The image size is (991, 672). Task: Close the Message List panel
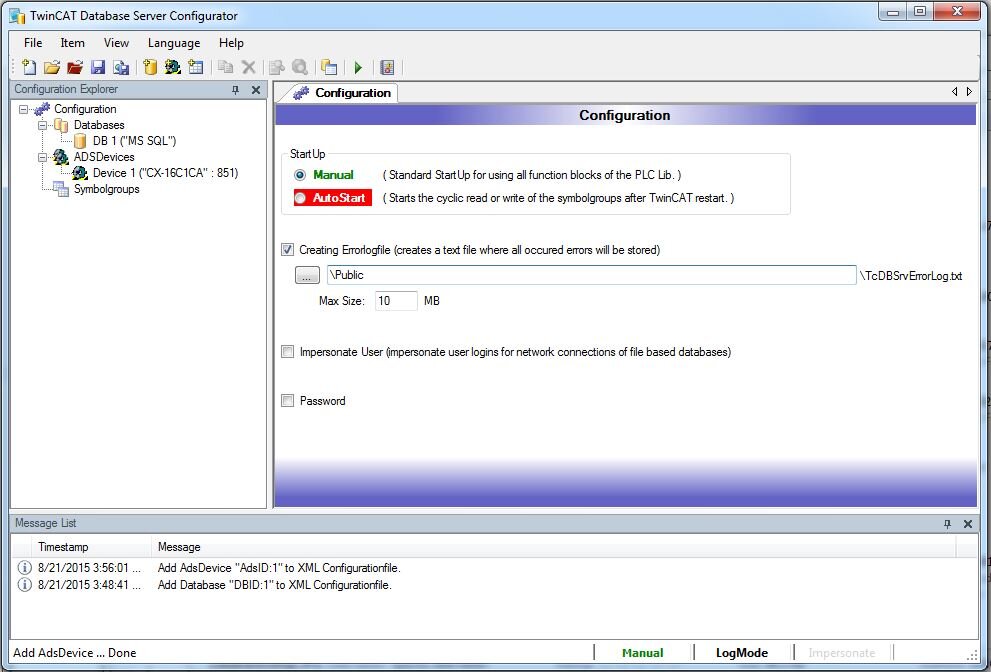click(968, 523)
